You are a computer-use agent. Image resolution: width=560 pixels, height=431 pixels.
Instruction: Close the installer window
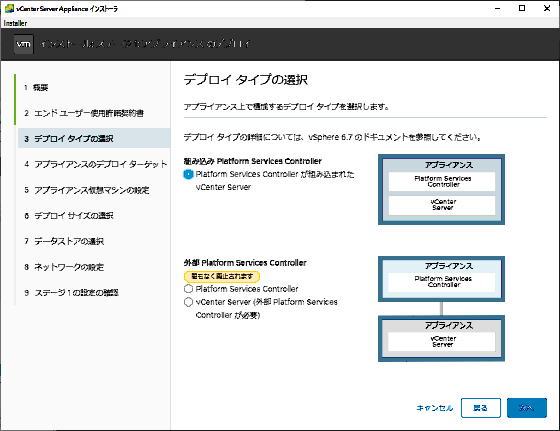pos(547,8)
